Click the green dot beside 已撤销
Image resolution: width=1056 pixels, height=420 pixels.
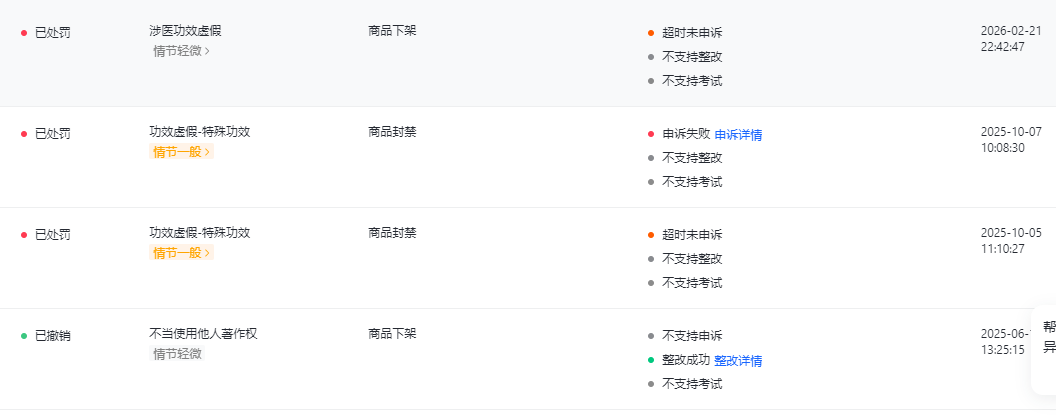coord(24,335)
